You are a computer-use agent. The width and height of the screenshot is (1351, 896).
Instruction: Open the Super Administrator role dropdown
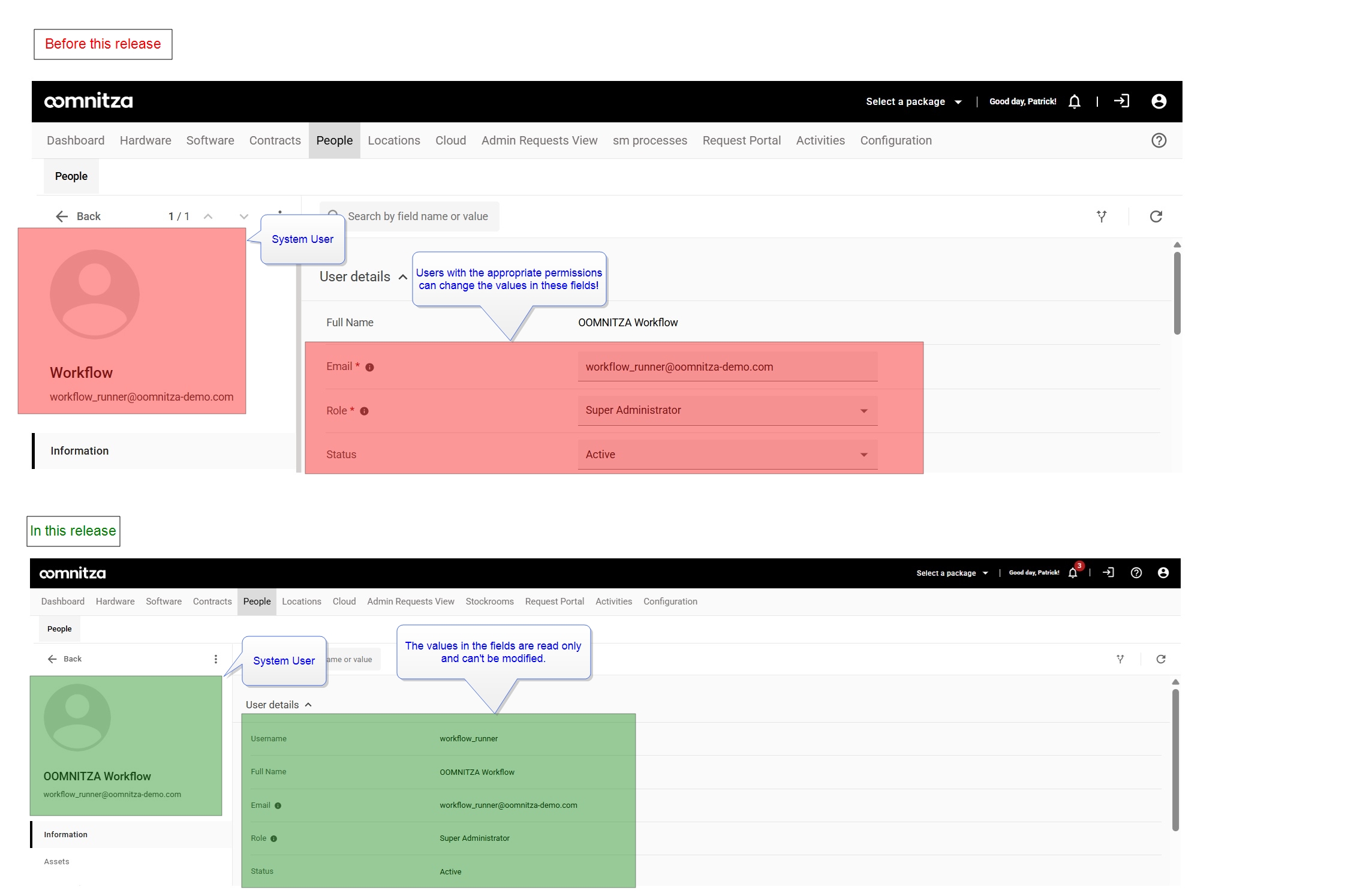coord(727,411)
